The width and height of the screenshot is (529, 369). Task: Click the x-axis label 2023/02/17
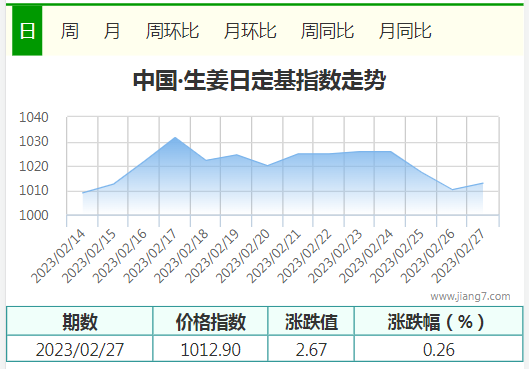[x=150, y=256]
